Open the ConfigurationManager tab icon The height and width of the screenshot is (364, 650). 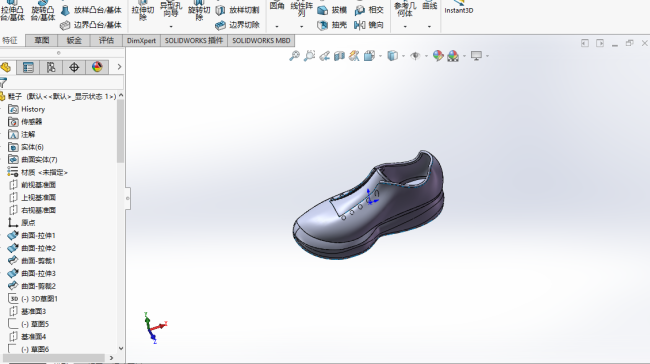(x=51, y=67)
